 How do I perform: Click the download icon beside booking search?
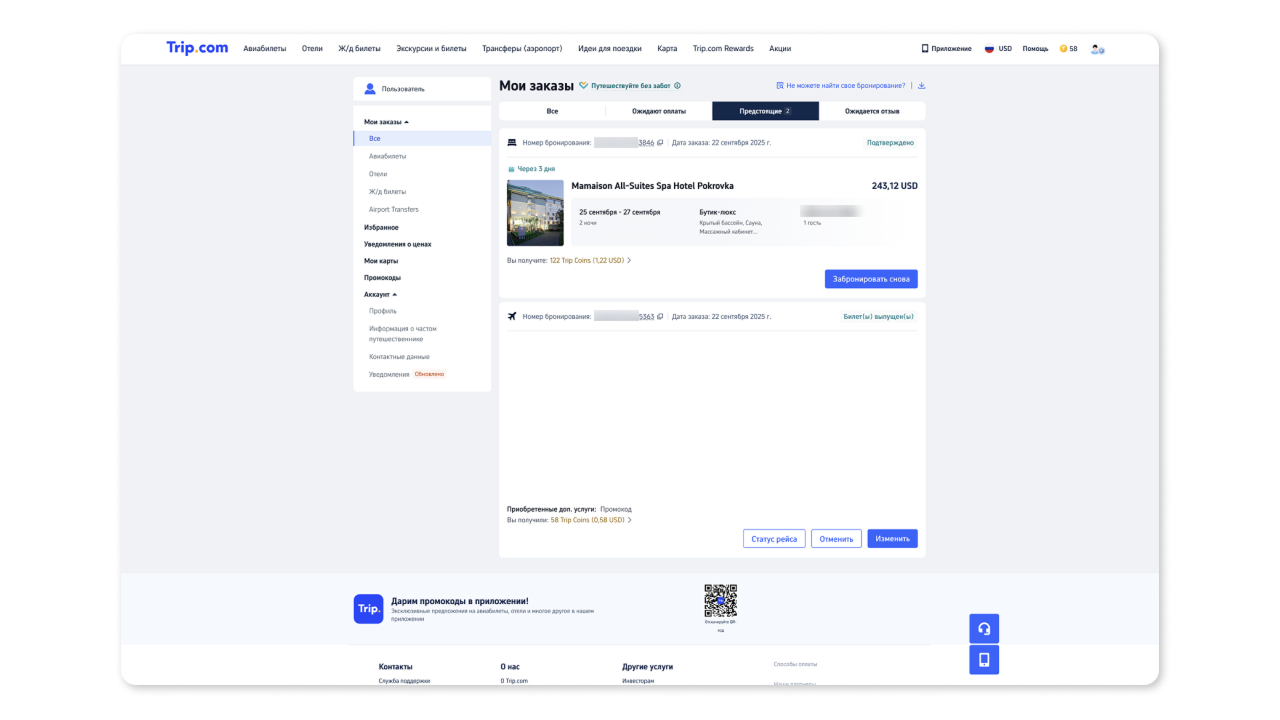click(922, 86)
